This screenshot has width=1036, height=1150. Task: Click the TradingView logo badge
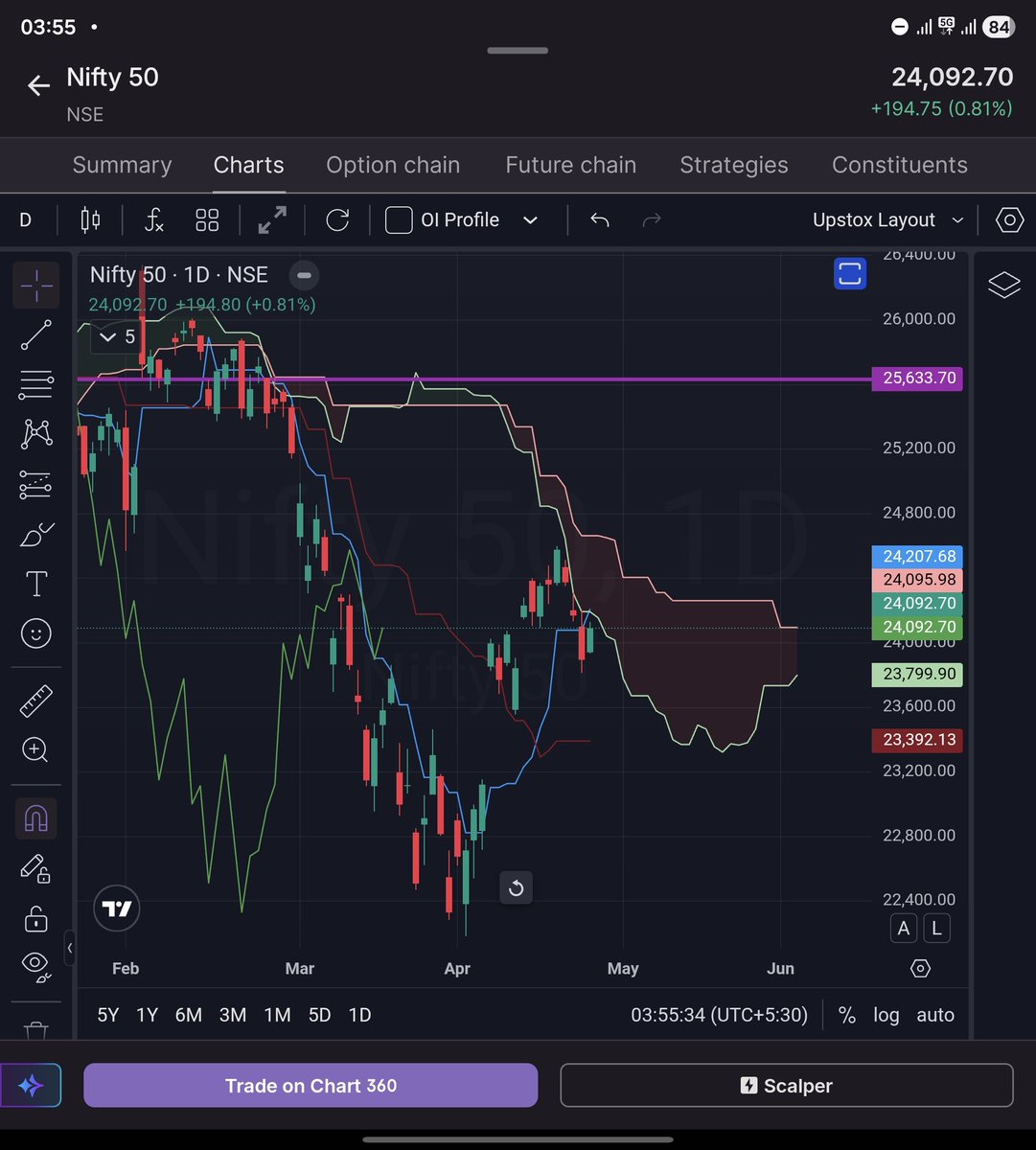coord(117,908)
